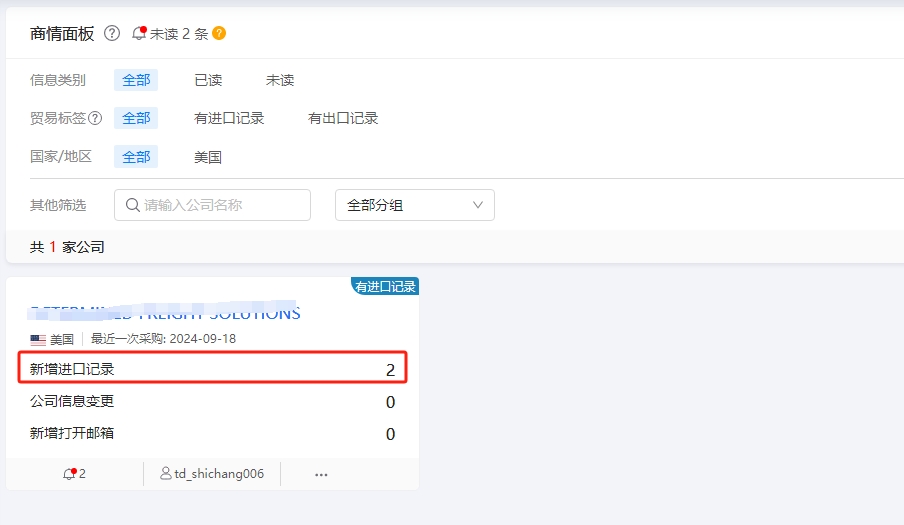Image resolution: width=904 pixels, height=525 pixels.
Task: Select 已读 in 信息类别 filter
Action: pos(208,80)
